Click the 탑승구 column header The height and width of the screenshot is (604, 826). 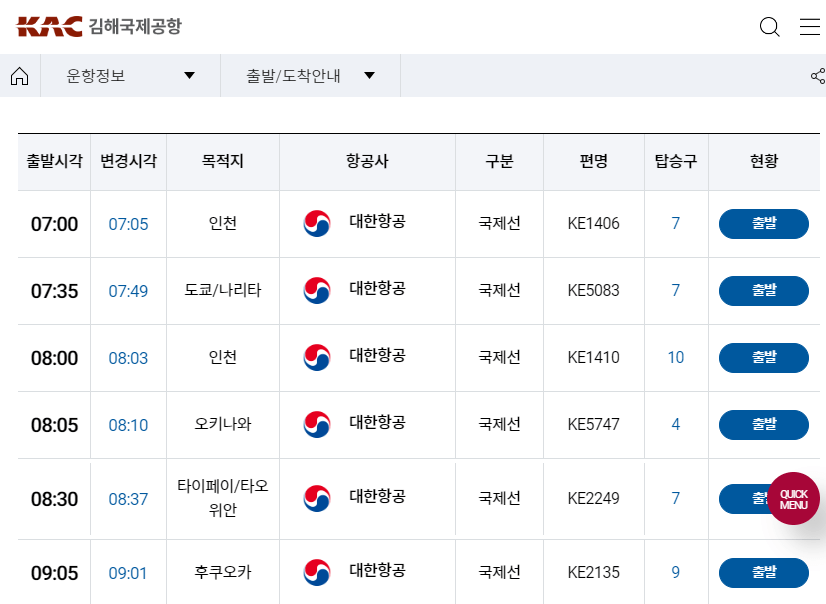point(676,162)
